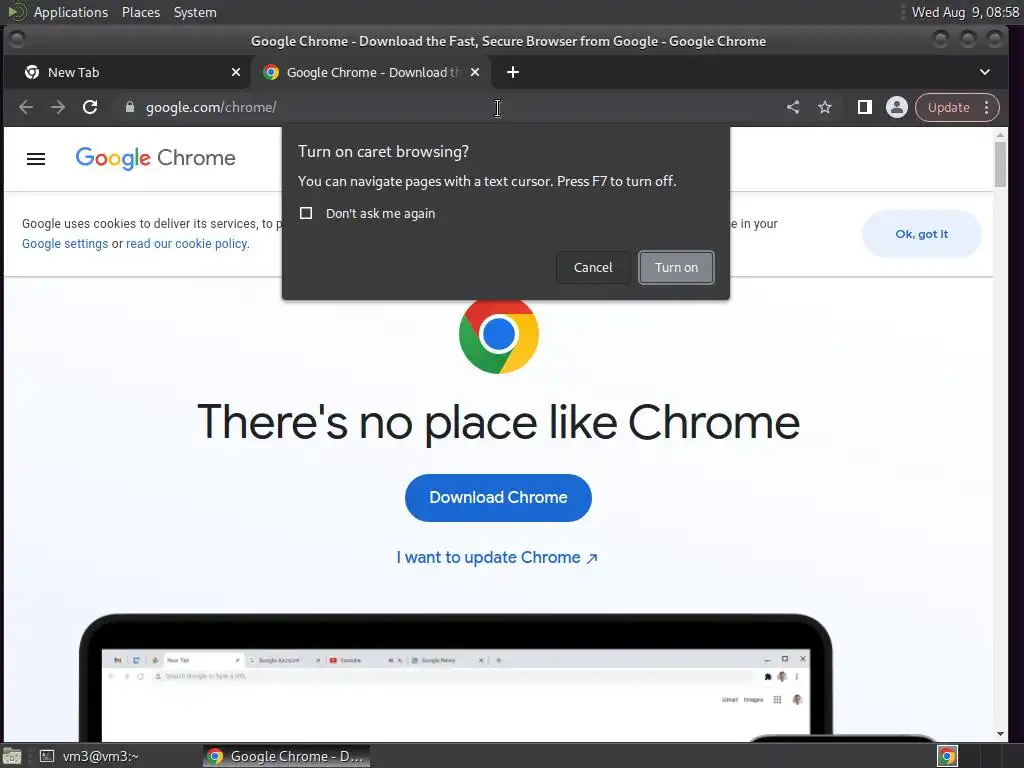Screen dimensions: 1024x768
Task: Click the Google Chrome logo header
Action: tap(155, 158)
